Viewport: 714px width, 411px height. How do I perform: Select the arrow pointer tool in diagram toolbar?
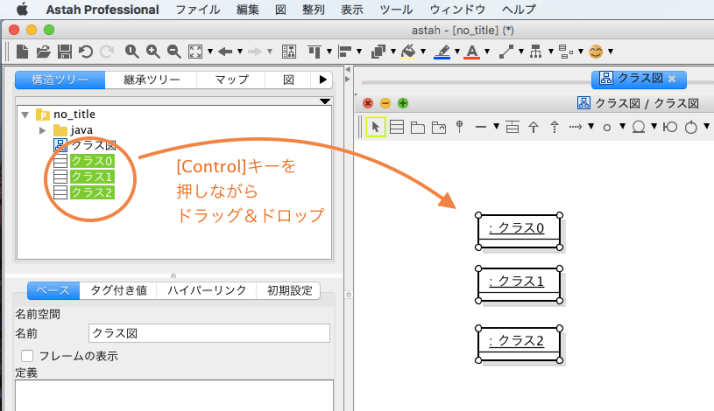click(x=375, y=127)
